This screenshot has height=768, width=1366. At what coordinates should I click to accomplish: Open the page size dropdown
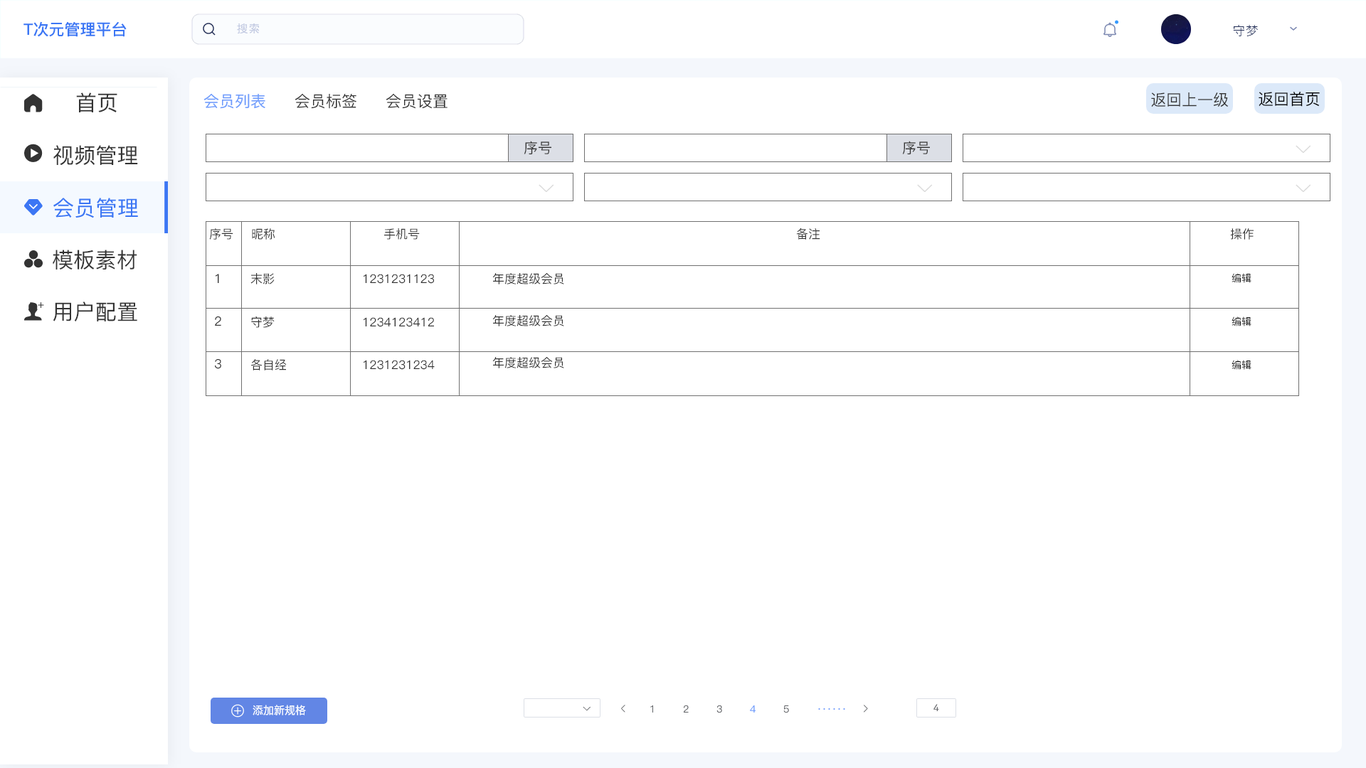pos(562,708)
